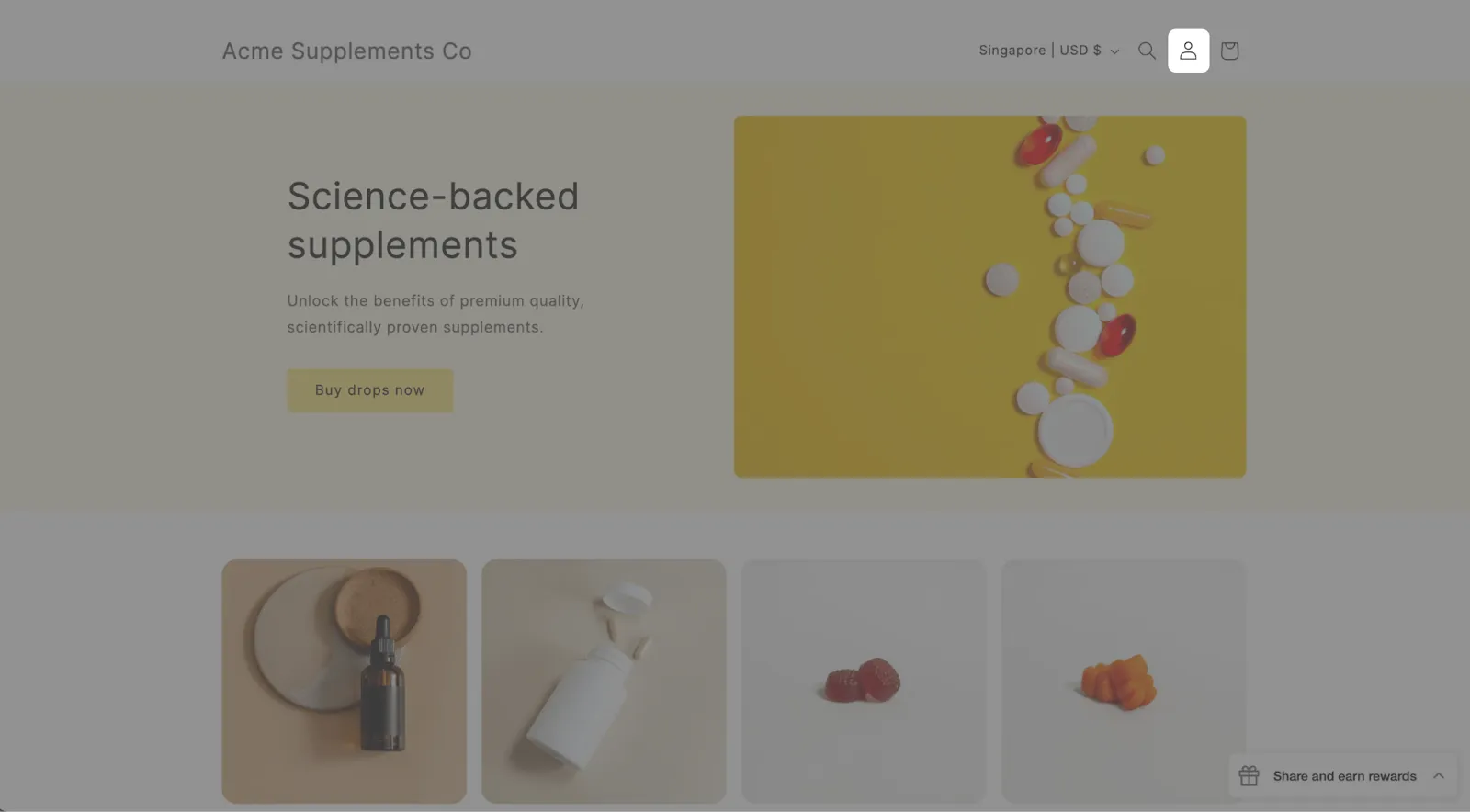This screenshot has height=812, width=1470.
Task: Click the Singapore country label
Action: 1012,51
